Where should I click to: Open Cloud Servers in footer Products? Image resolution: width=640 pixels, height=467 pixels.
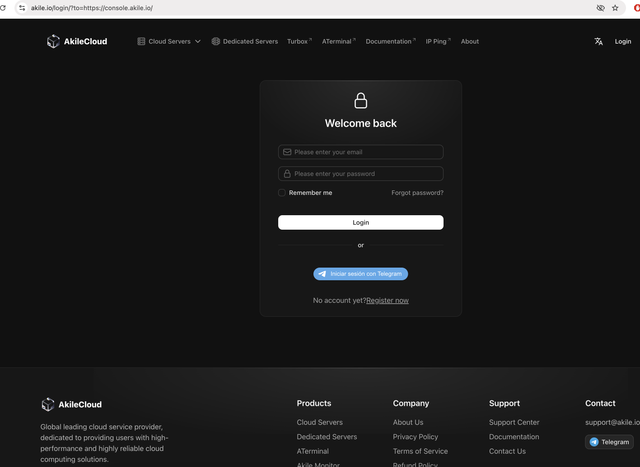pyautogui.click(x=320, y=422)
